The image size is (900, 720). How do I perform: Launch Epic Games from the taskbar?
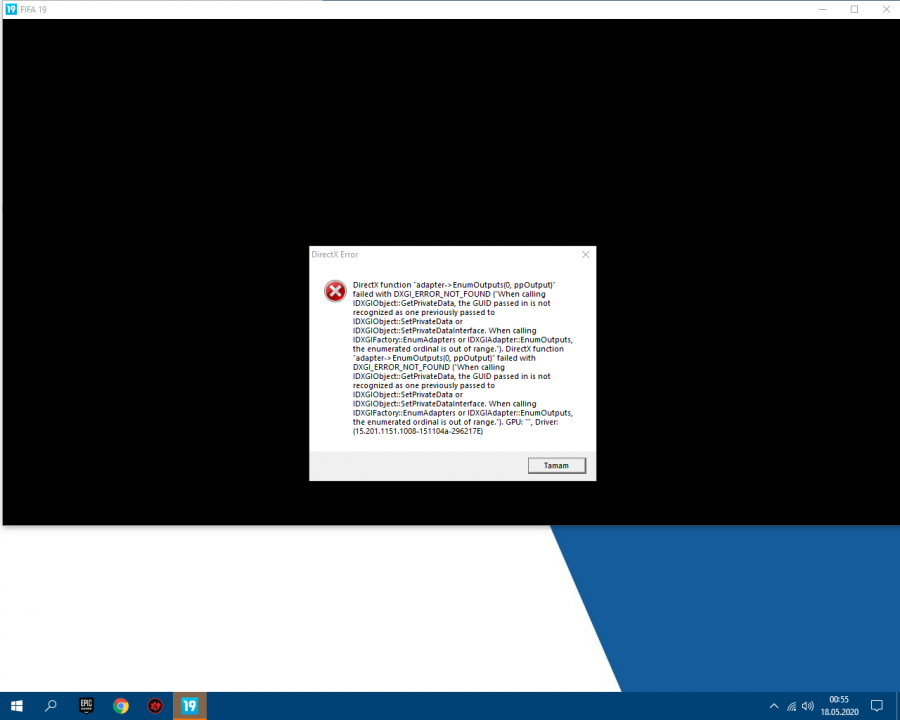[x=86, y=706]
